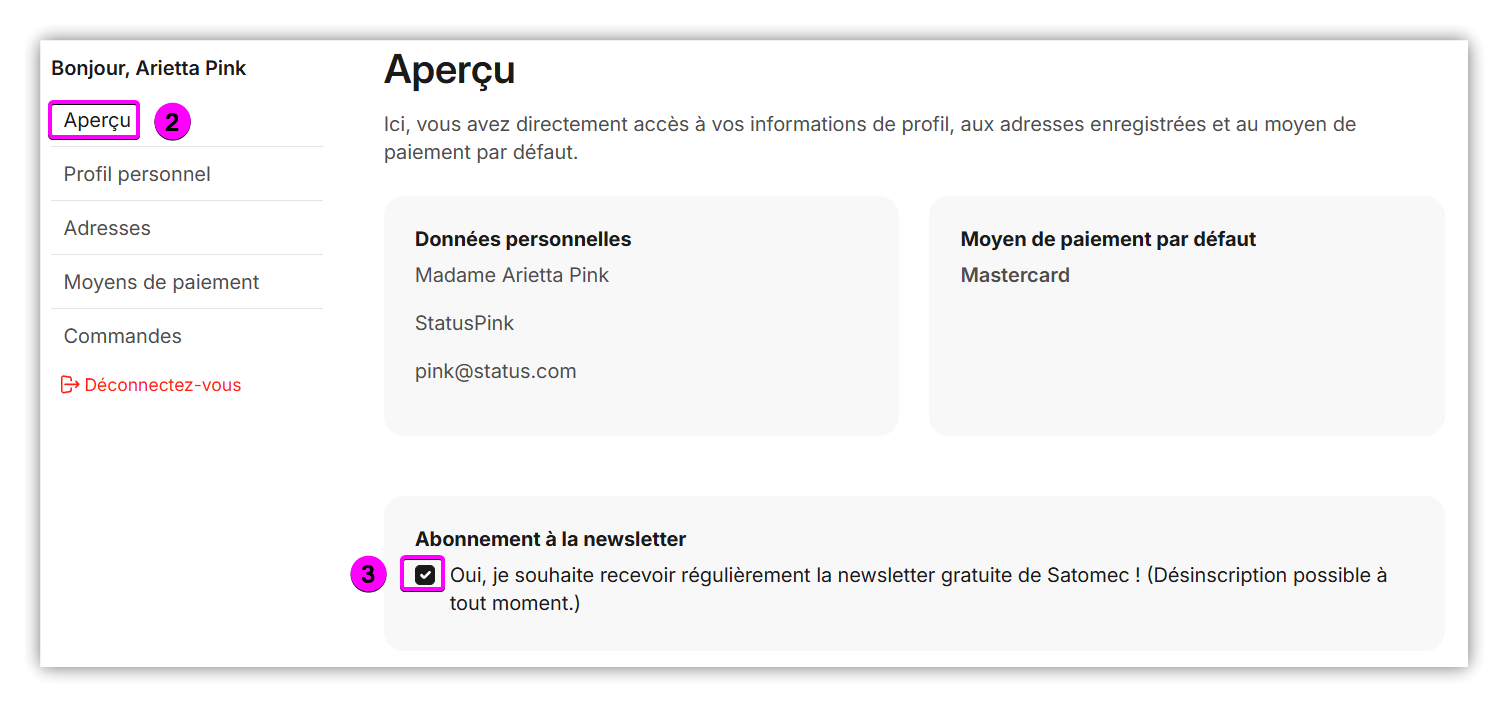Viewport: 1508px width, 707px height.
Task: Click the pink number 3 badge
Action: [369, 575]
